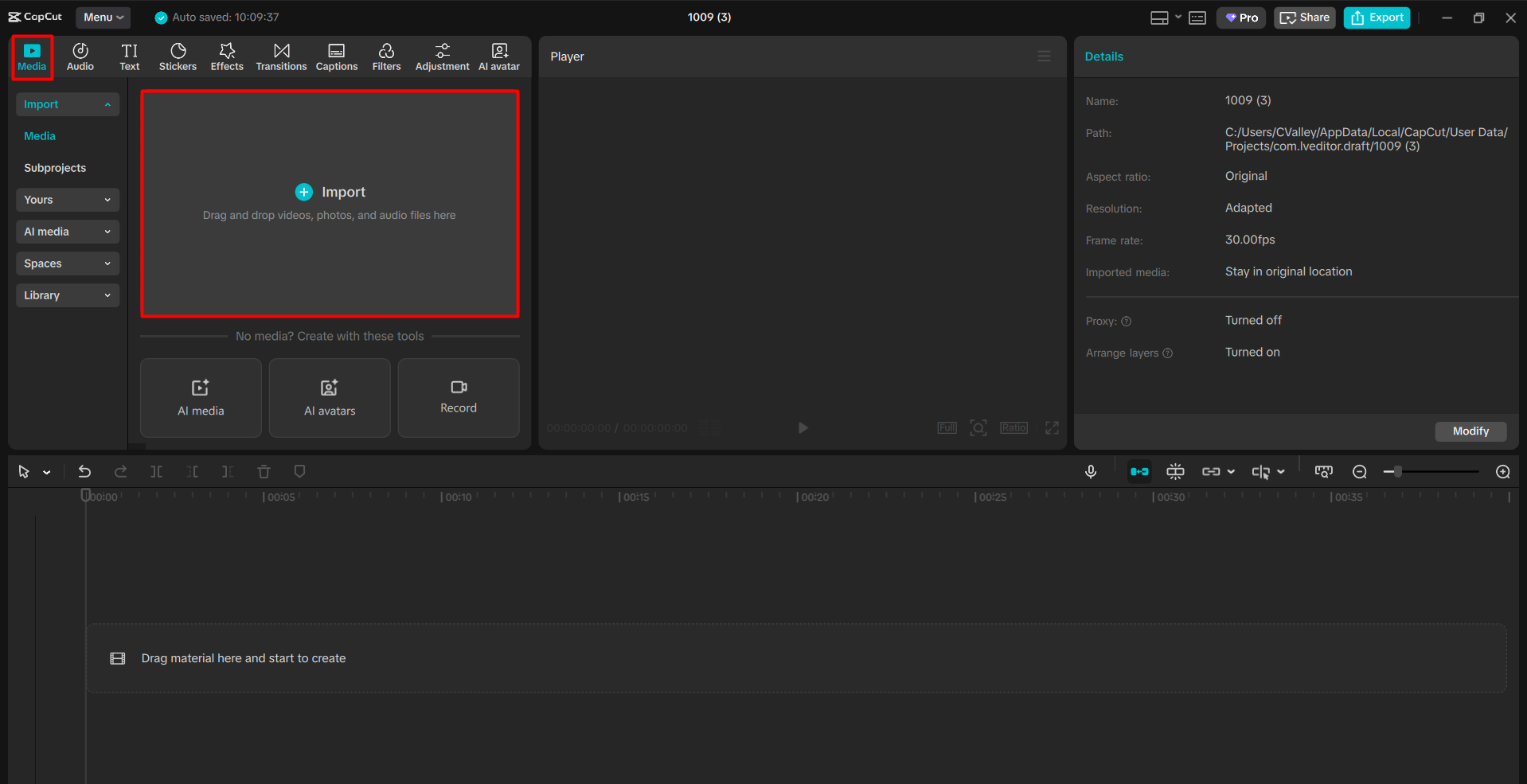
Task: Open the AI avatar panel
Action: pyautogui.click(x=498, y=56)
